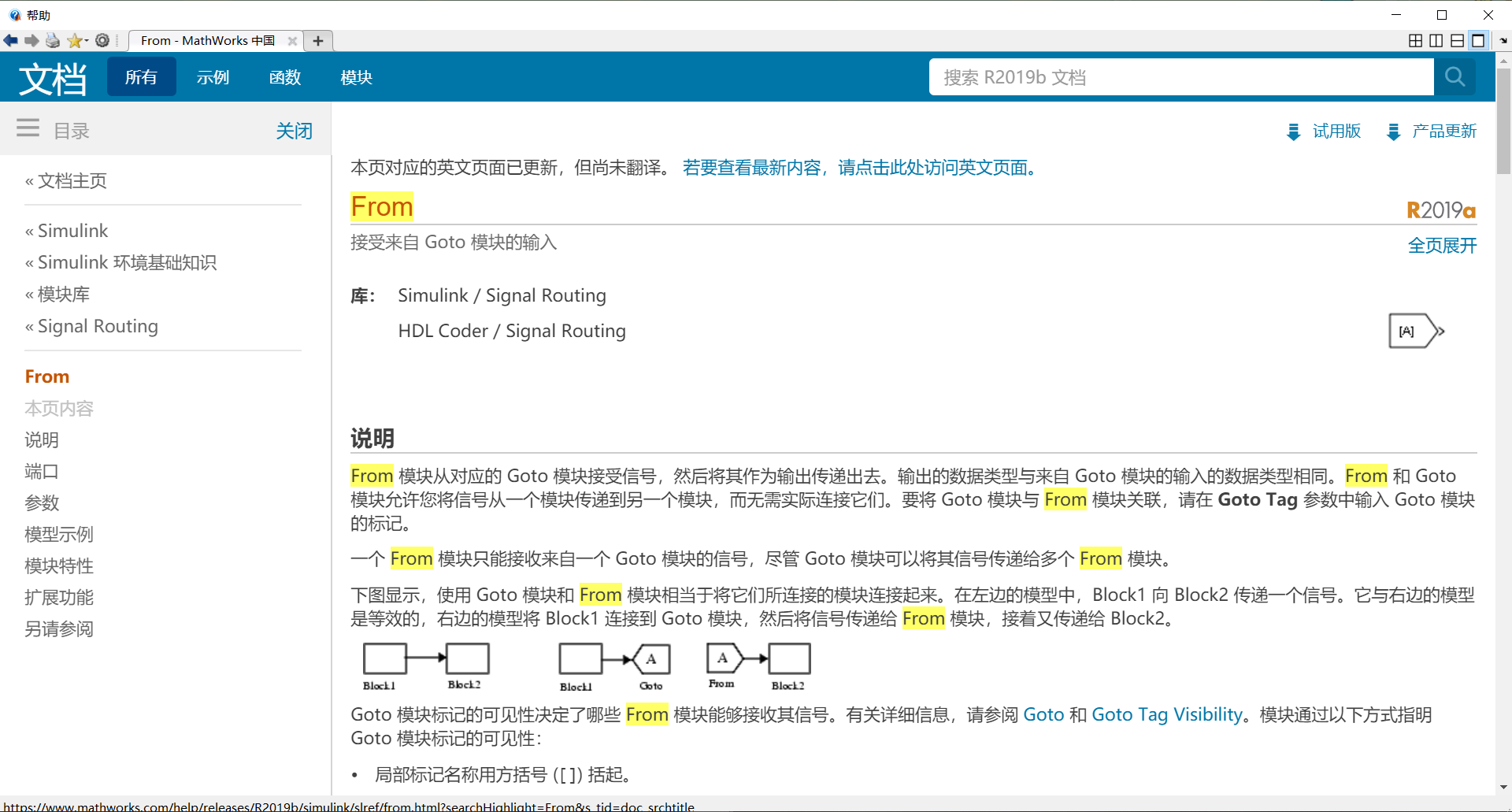Jump to the 模型示例 section link

pyautogui.click(x=59, y=535)
